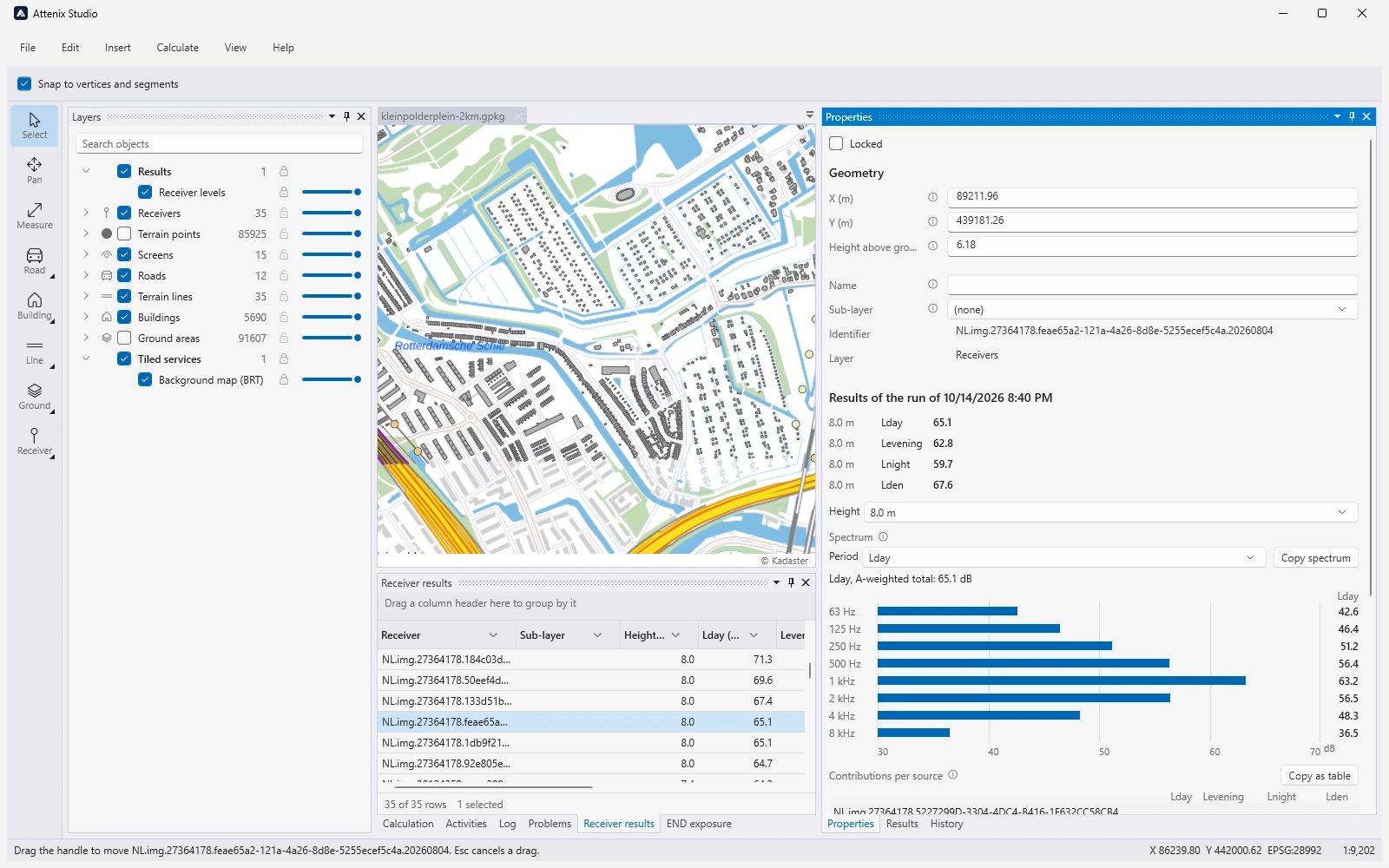This screenshot has height=868, width=1389.
Task: Open the Insert menu
Action: point(118,48)
